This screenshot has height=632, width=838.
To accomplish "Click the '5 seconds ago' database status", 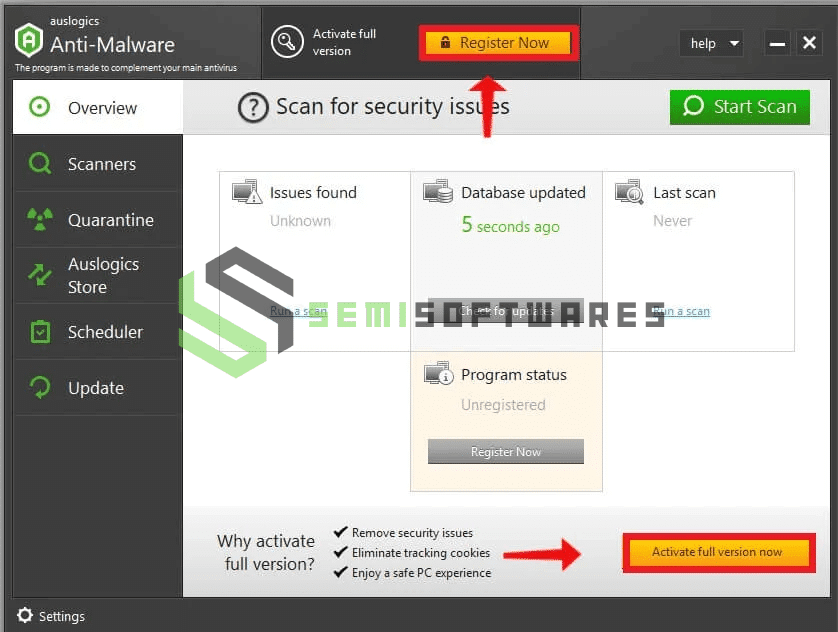I will tap(510, 225).
